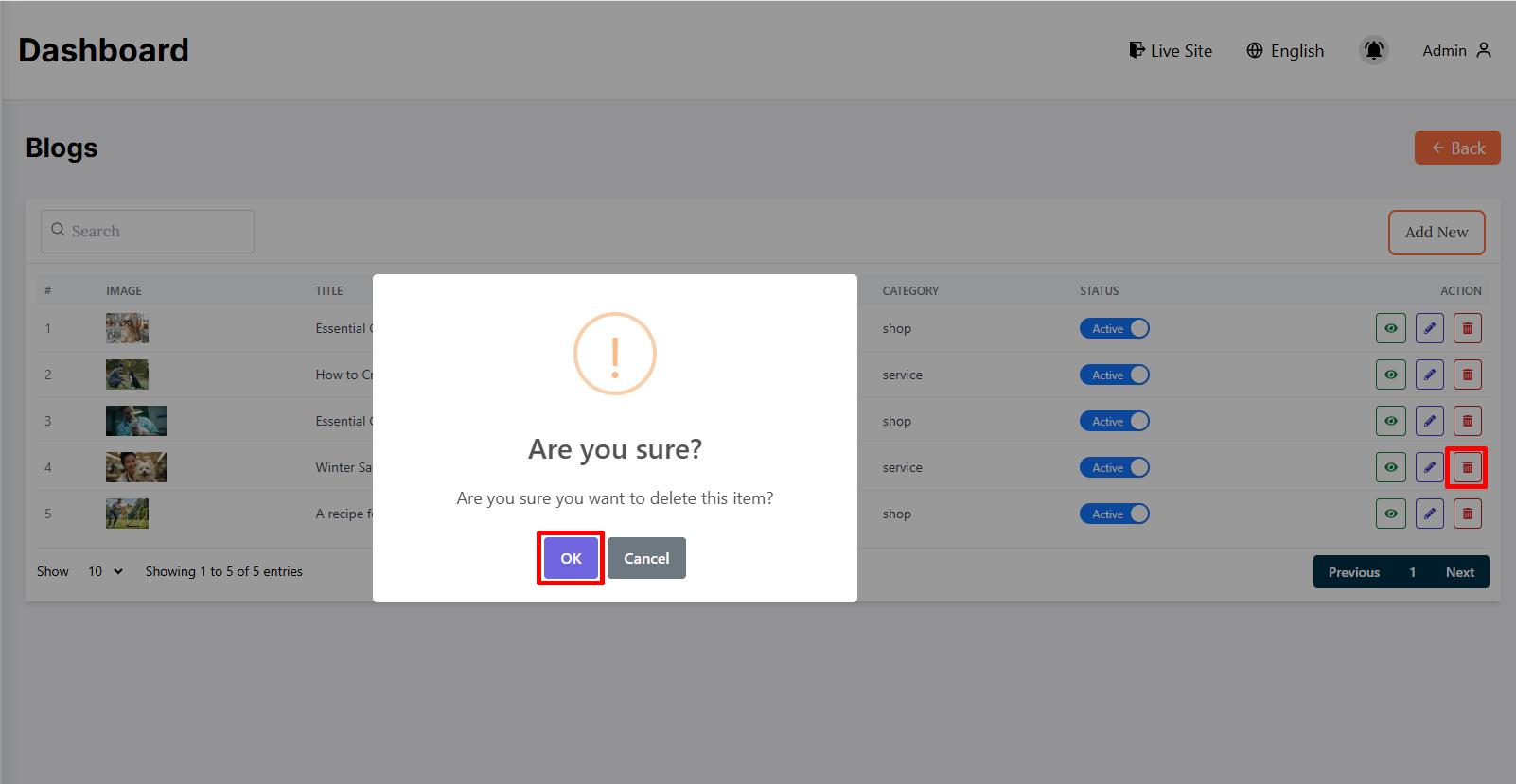Expand the Admin user menu
The width and height of the screenshot is (1516, 784).
click(x=1456, y=50)
